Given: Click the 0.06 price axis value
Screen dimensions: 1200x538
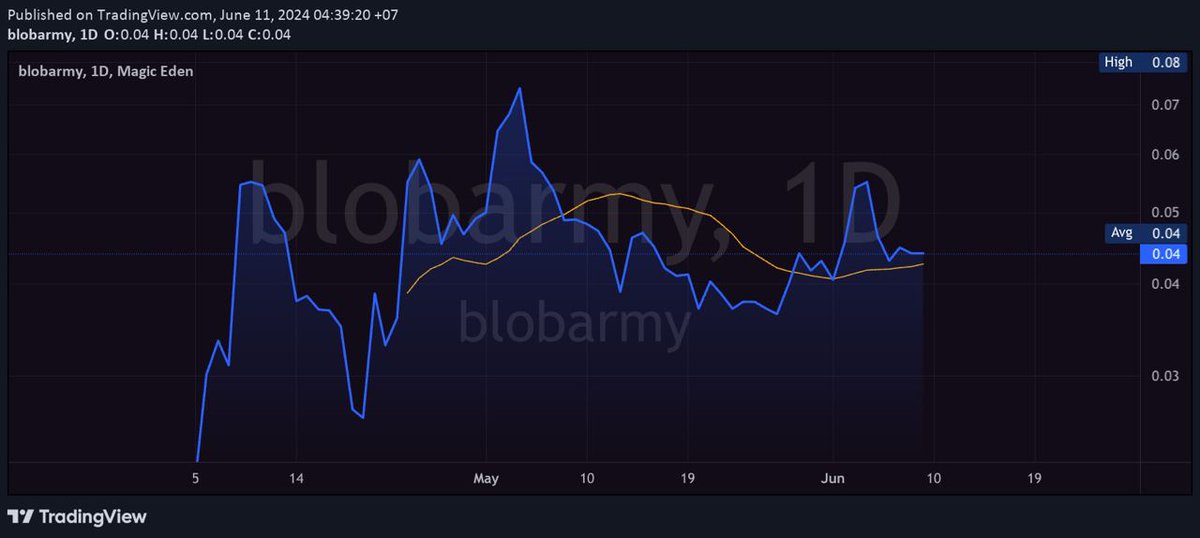Looking at the screenshot, I should pos(1166,155).
